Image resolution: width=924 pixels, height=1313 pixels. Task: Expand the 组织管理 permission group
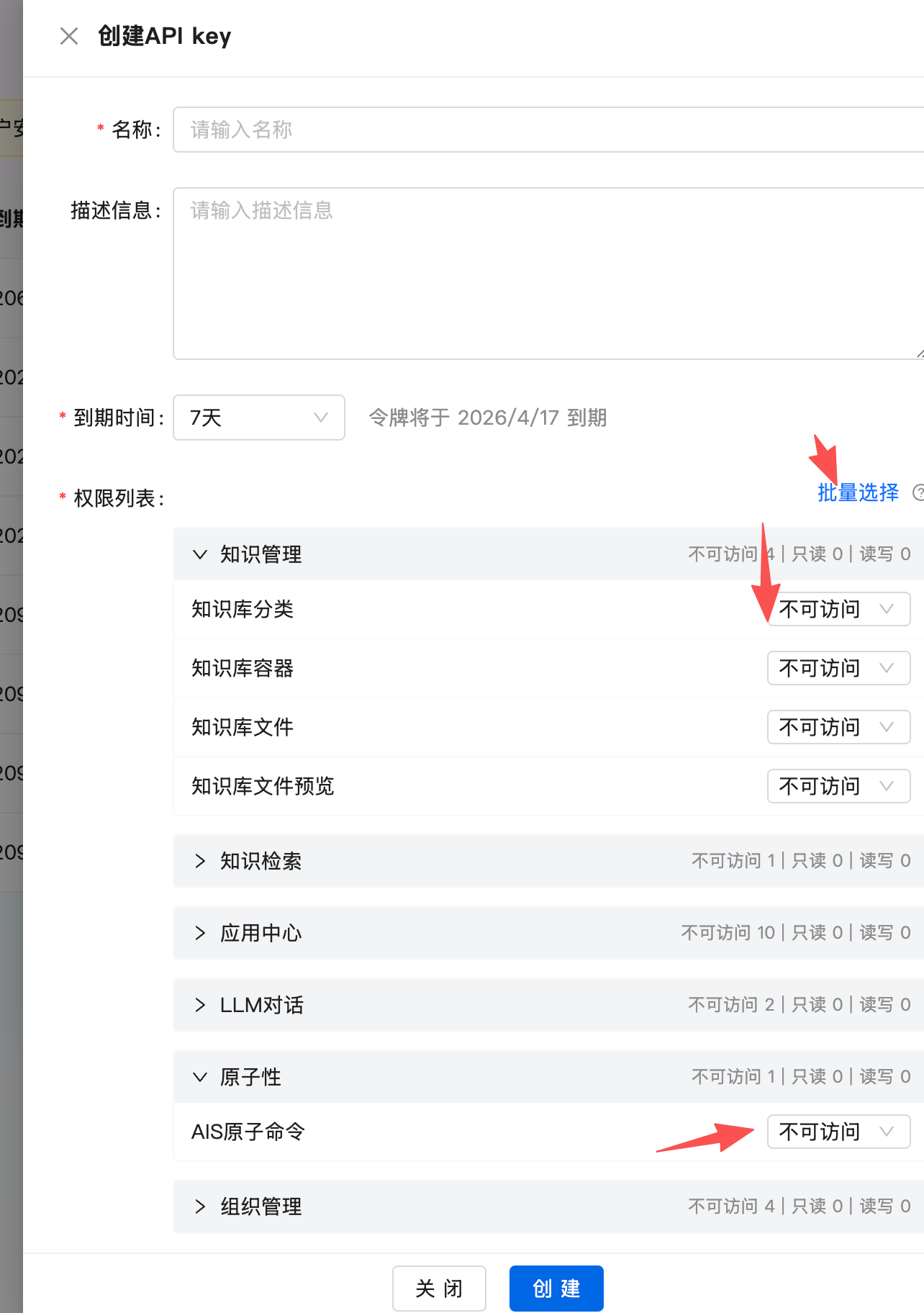tap(200, 1206)
